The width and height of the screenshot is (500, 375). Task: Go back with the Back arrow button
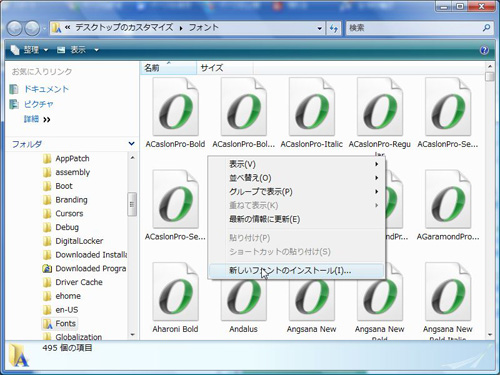[x=15, y=28]
